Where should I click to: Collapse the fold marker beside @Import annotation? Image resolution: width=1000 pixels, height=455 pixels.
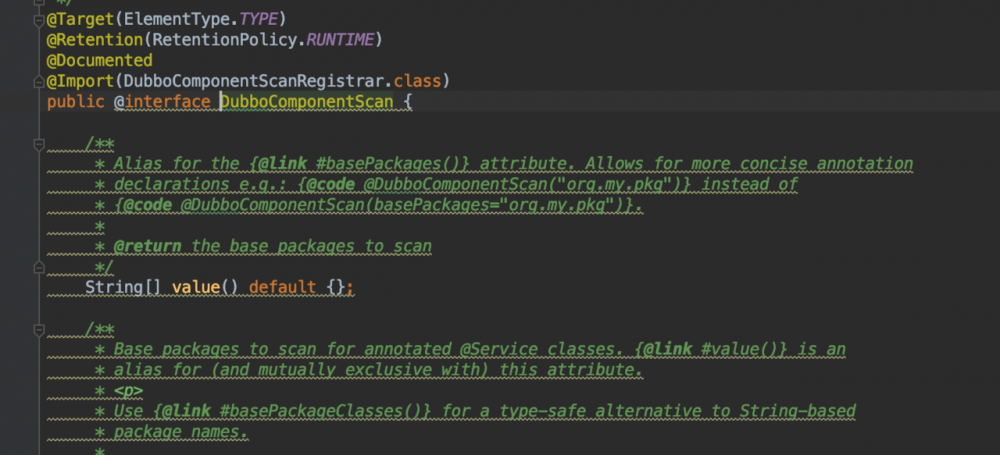click(39, 82)
